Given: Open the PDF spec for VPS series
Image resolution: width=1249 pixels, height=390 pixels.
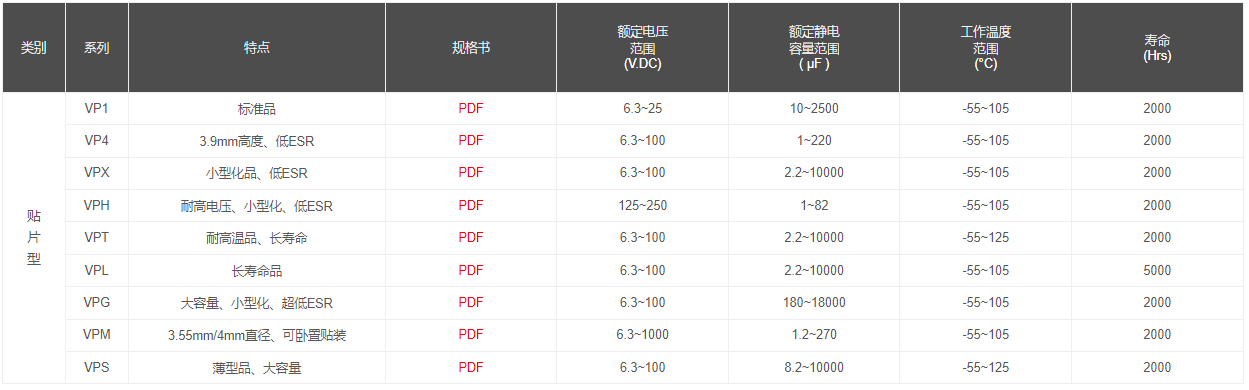Looking at the screenshot, I should 470,367.
